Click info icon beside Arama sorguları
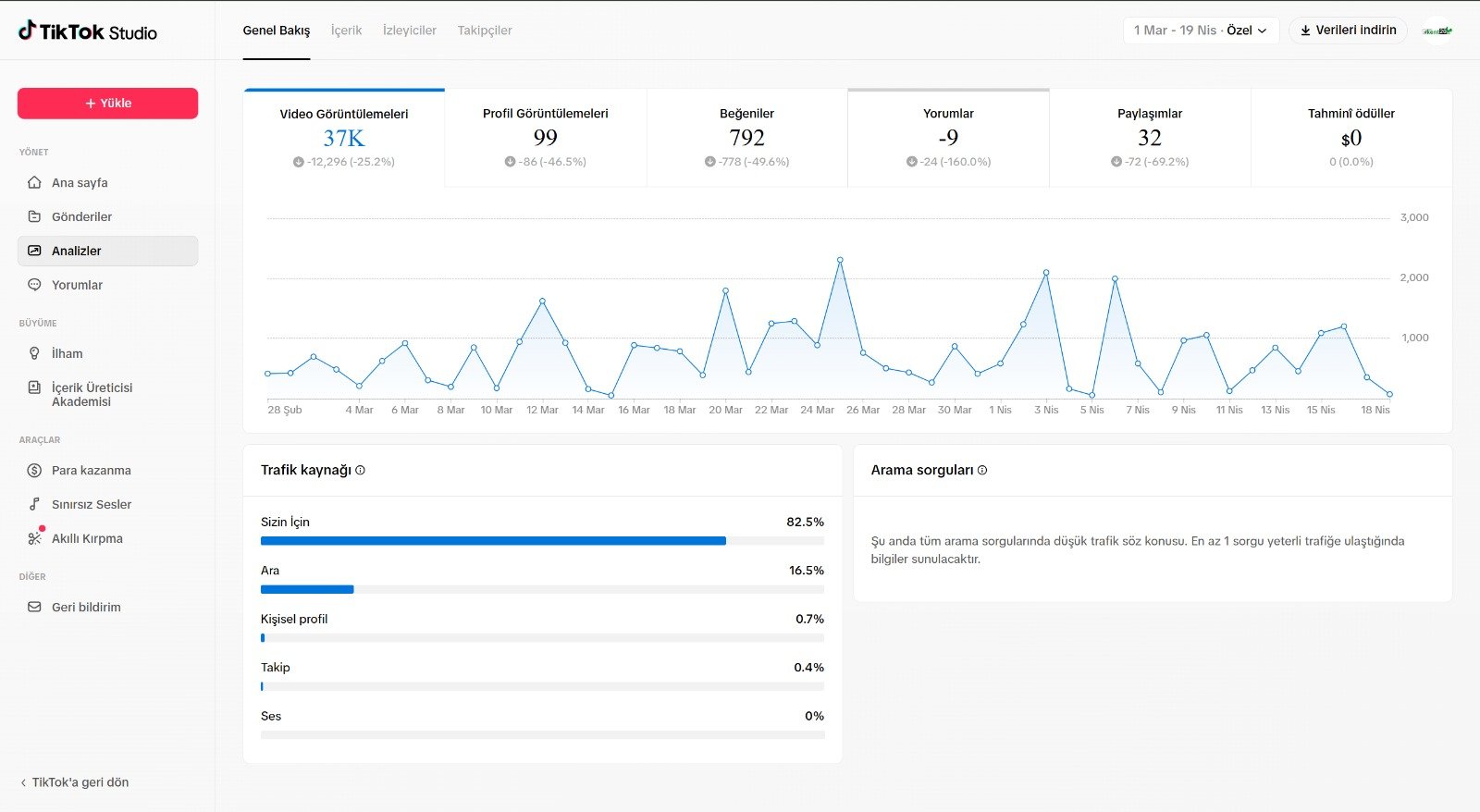This screenshot has height=812, width=1480. coord(982,470)
